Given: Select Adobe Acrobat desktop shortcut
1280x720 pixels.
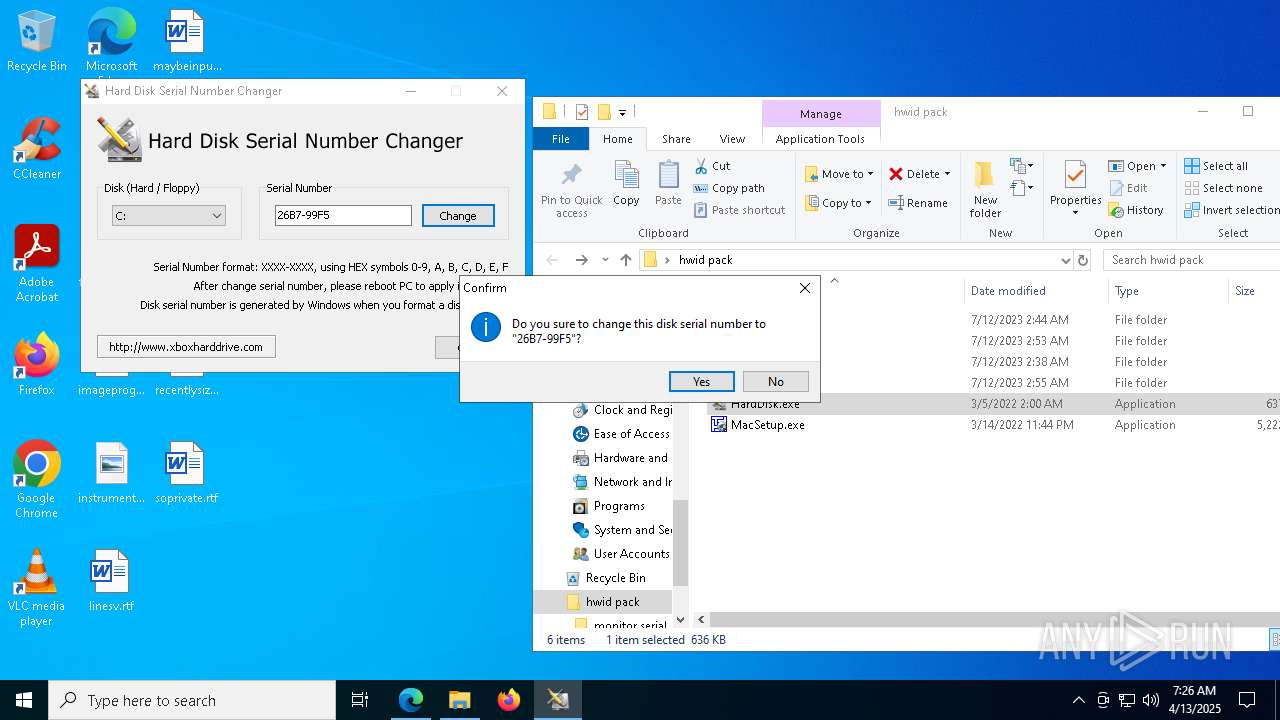Looking at the screenshot, I should (x=36, y=264).
